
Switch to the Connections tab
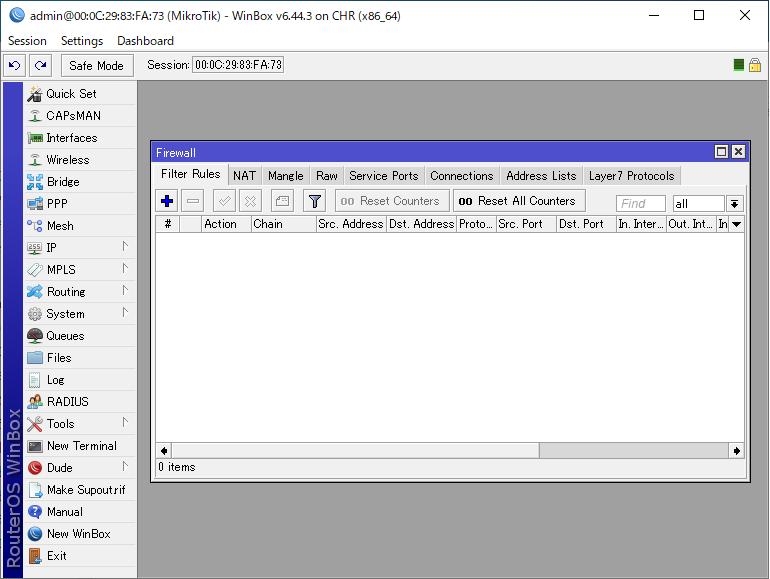[x=462, y=176]
